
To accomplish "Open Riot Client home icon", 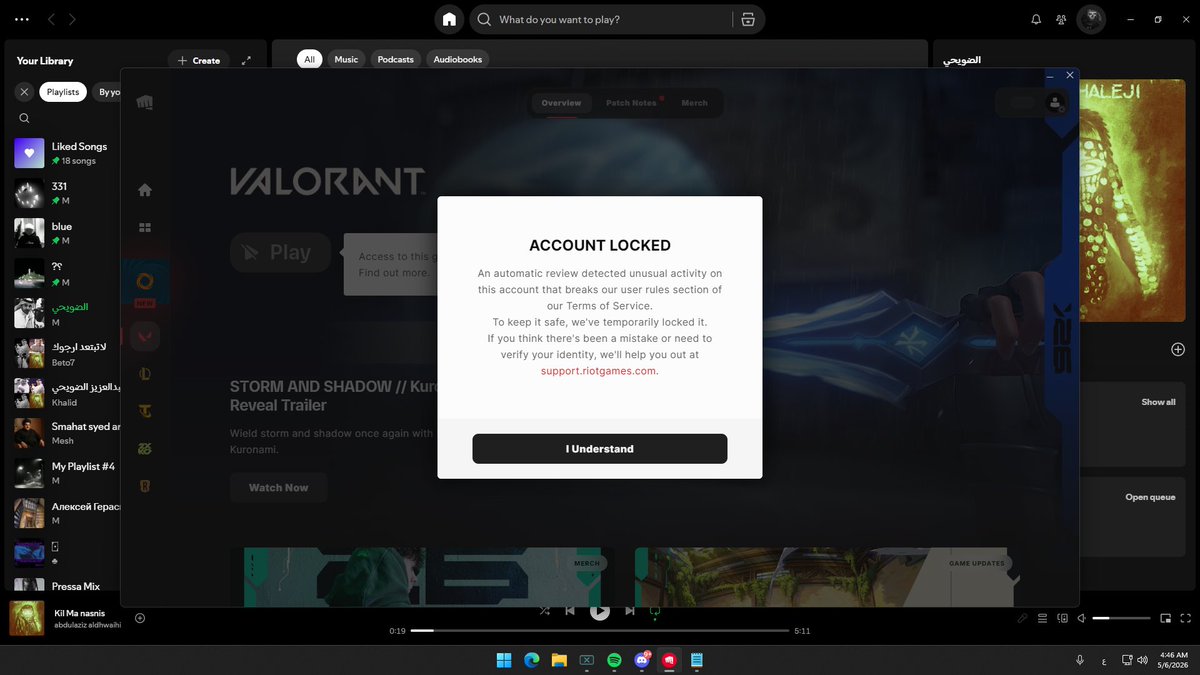I will point(145,190).
